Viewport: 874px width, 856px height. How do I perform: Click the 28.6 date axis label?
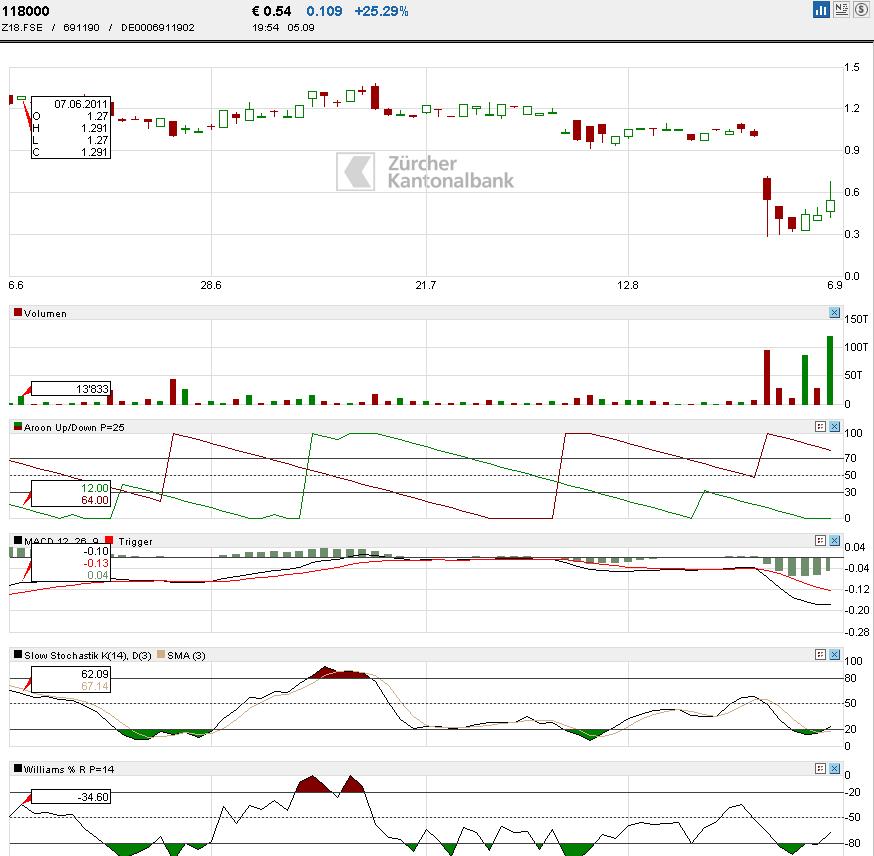click(211, 285)
